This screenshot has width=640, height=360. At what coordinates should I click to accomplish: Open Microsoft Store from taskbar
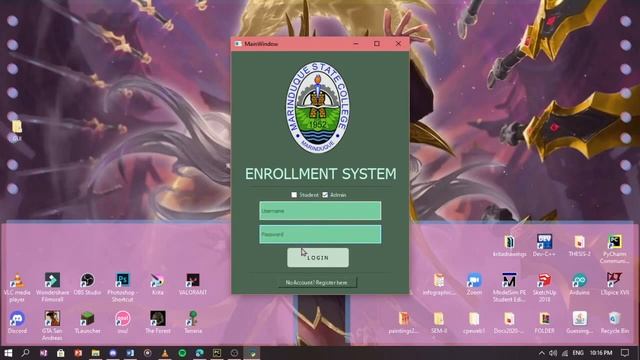60,353
